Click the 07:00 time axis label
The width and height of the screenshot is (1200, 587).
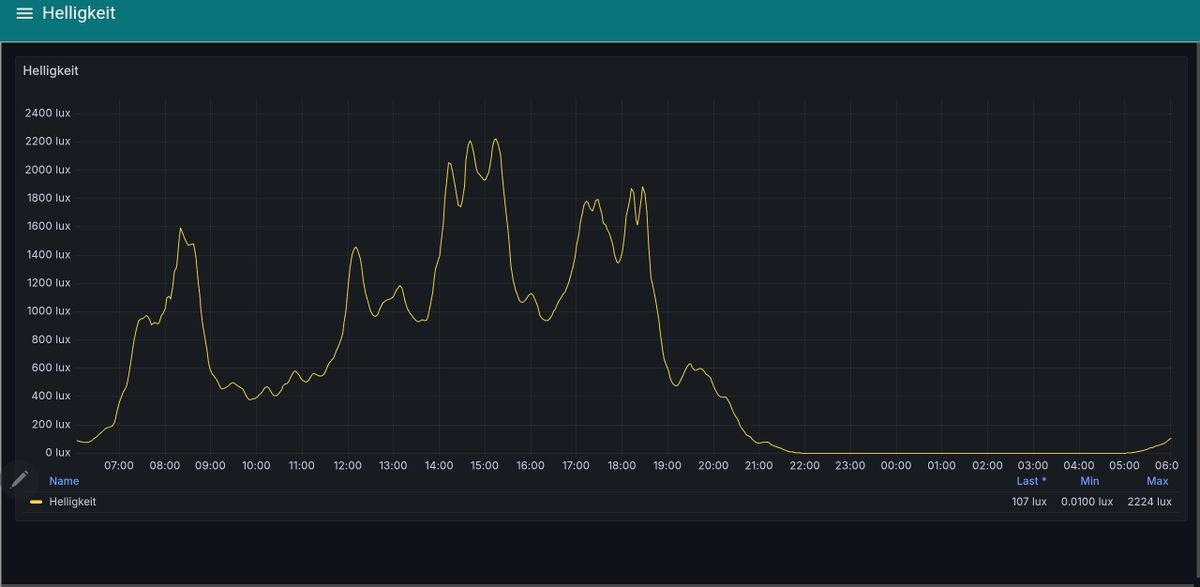pos(119,466)
